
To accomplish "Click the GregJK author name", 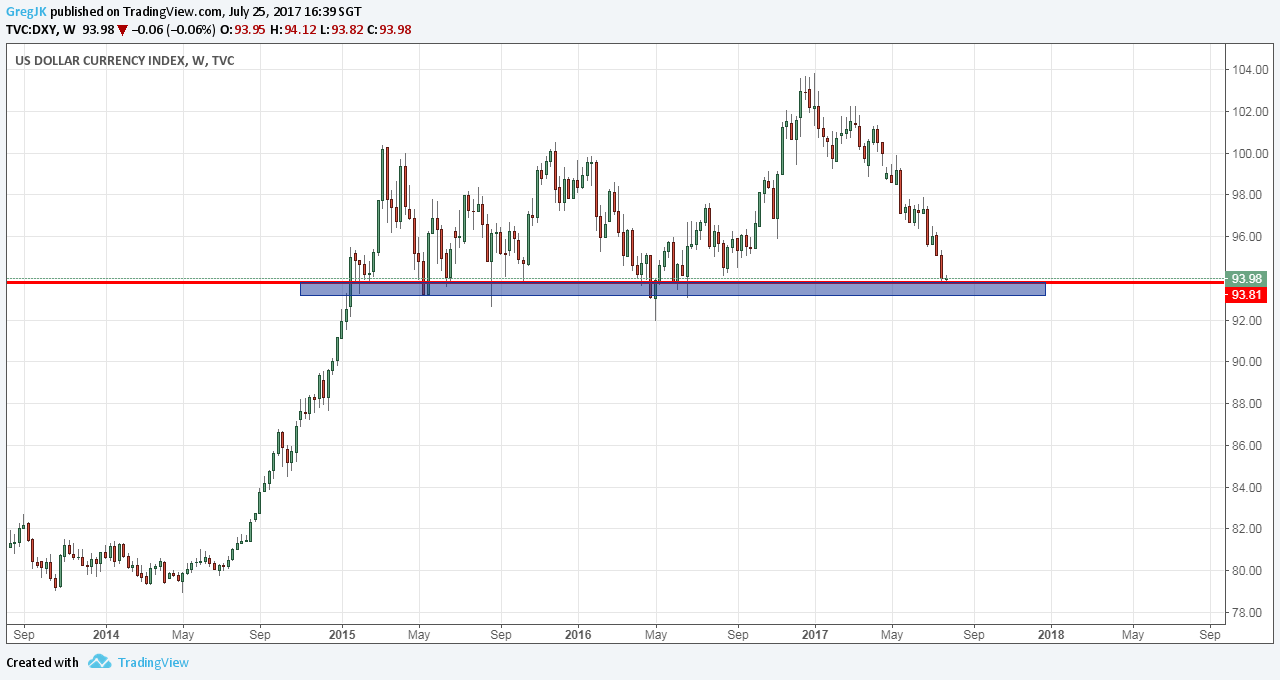I will 26,12.
